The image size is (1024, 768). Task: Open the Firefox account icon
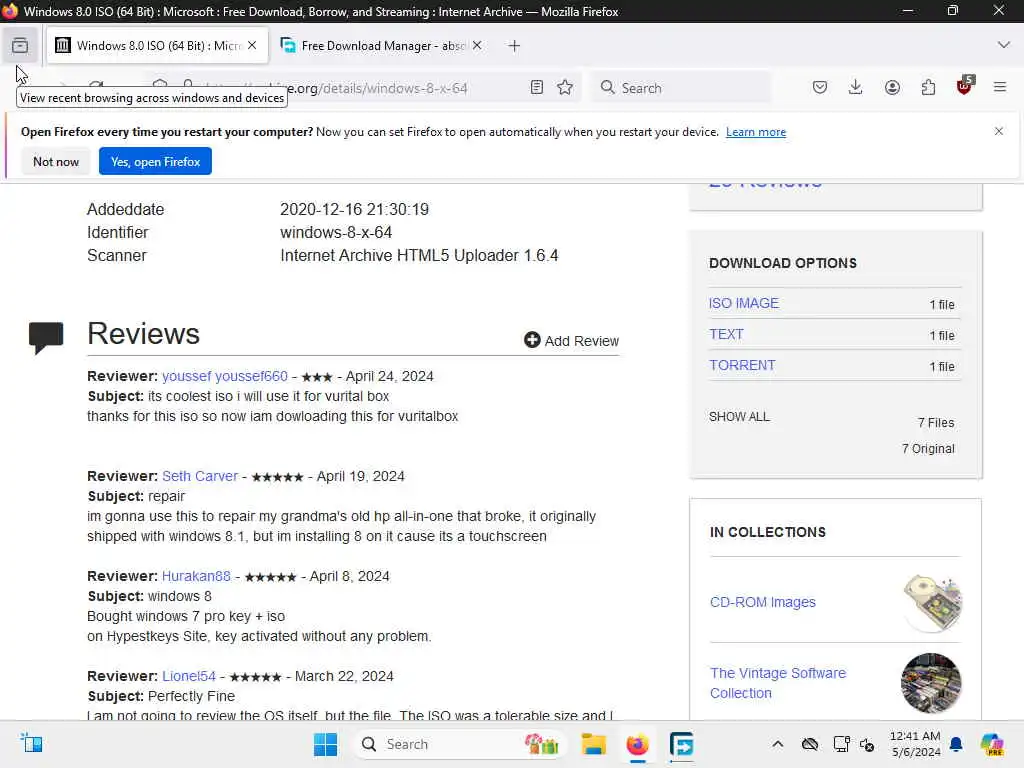tap(892, 88)
